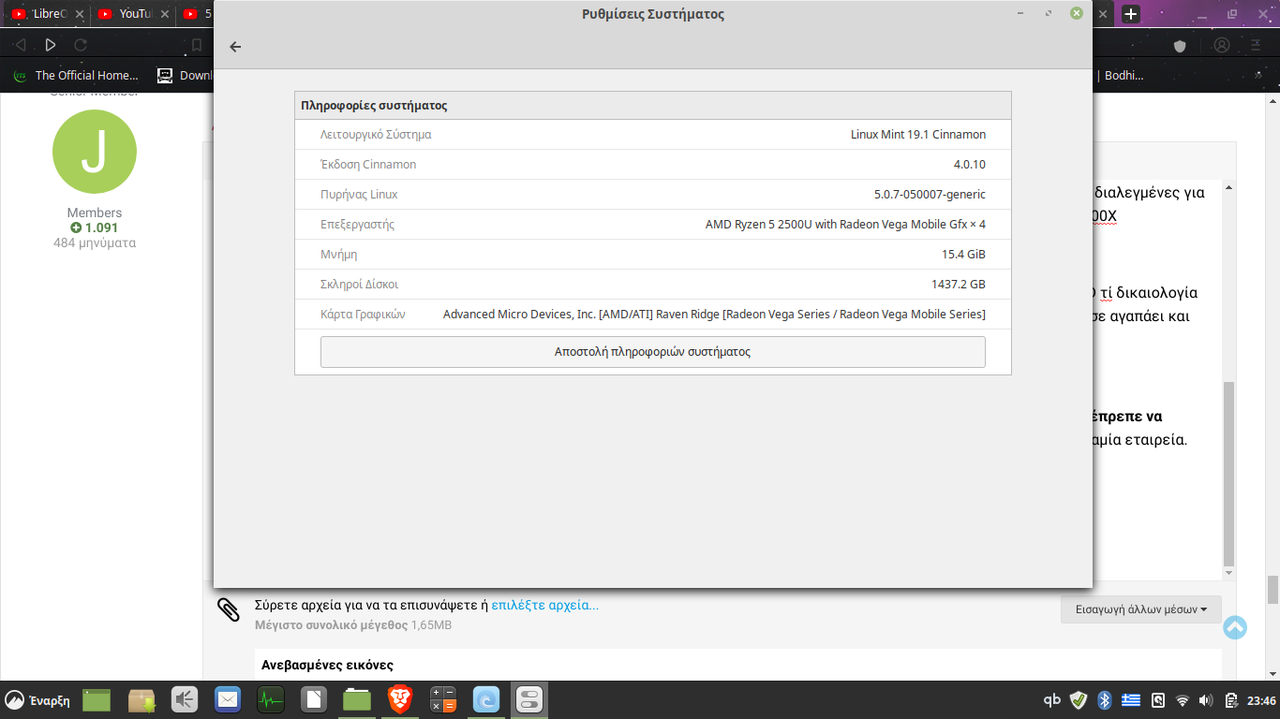Click the 1.091 reputation count
Viewport: 1280px width, 719px height.
(x=101, y=227)
